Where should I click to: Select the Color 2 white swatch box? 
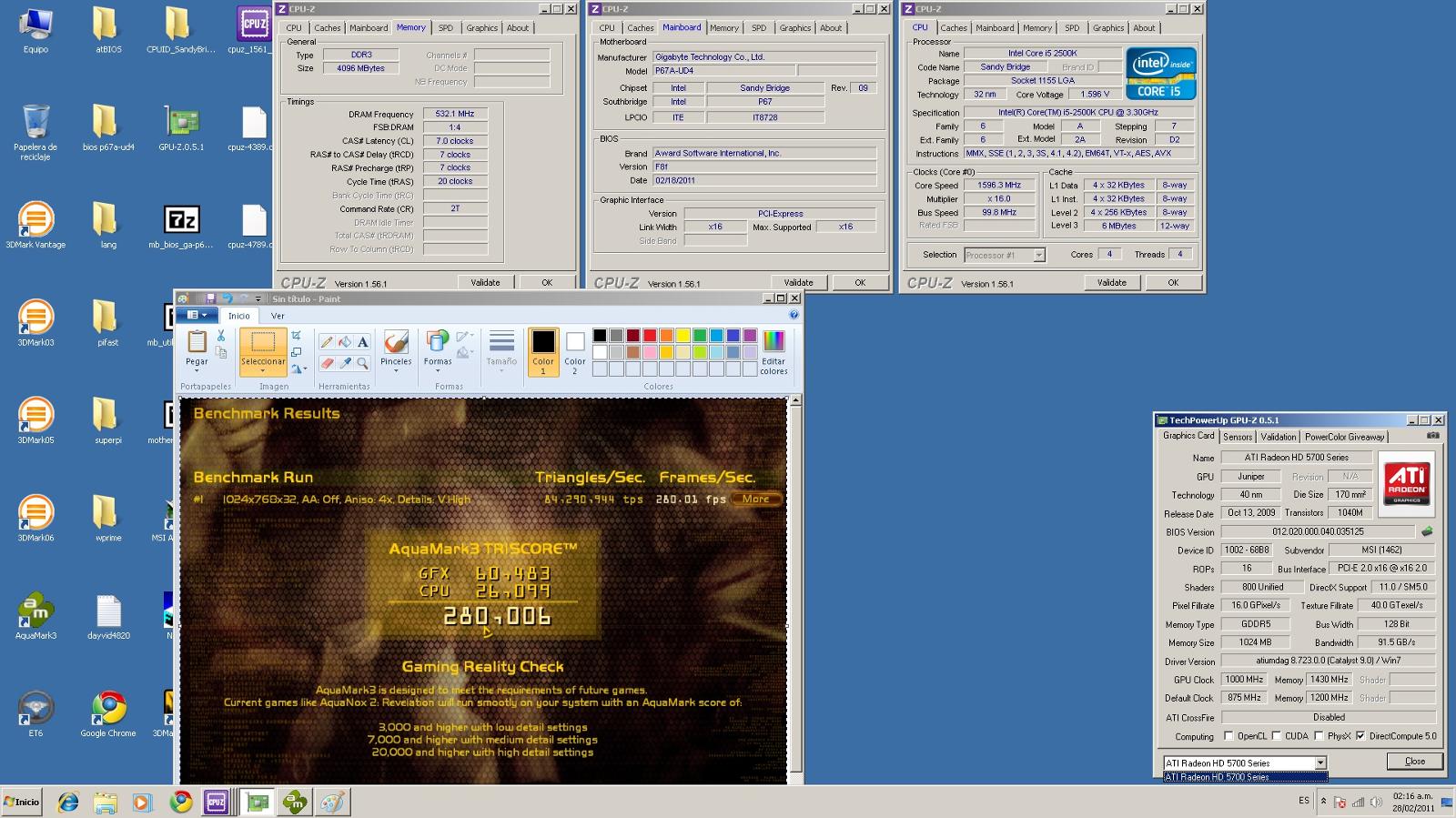pos(575,351)
